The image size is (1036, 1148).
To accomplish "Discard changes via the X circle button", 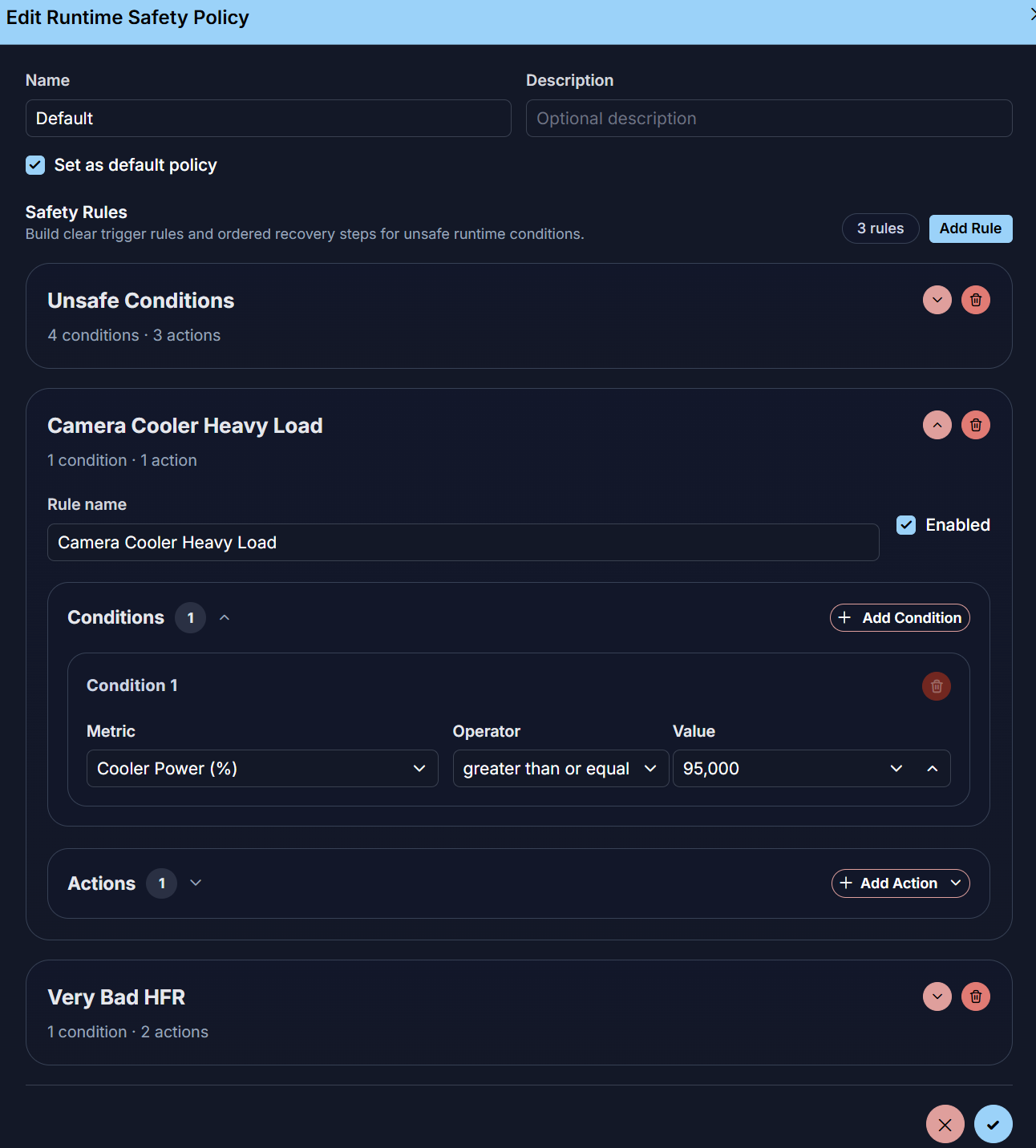I will (x=945, y=1124).
